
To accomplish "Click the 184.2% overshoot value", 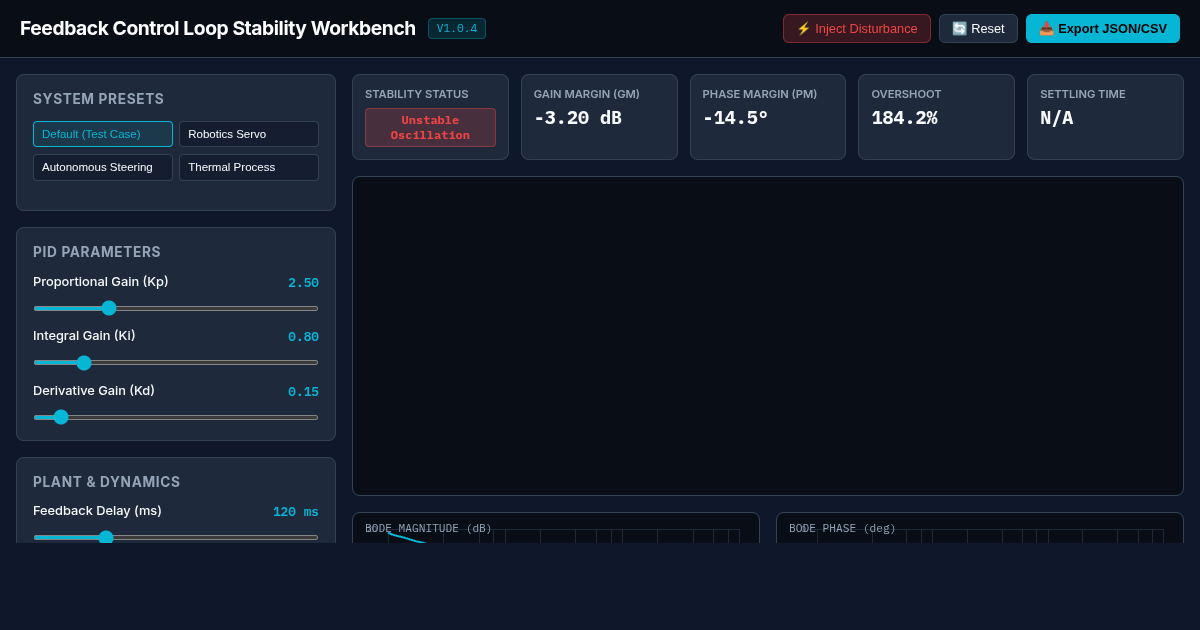I will point(904,118).
